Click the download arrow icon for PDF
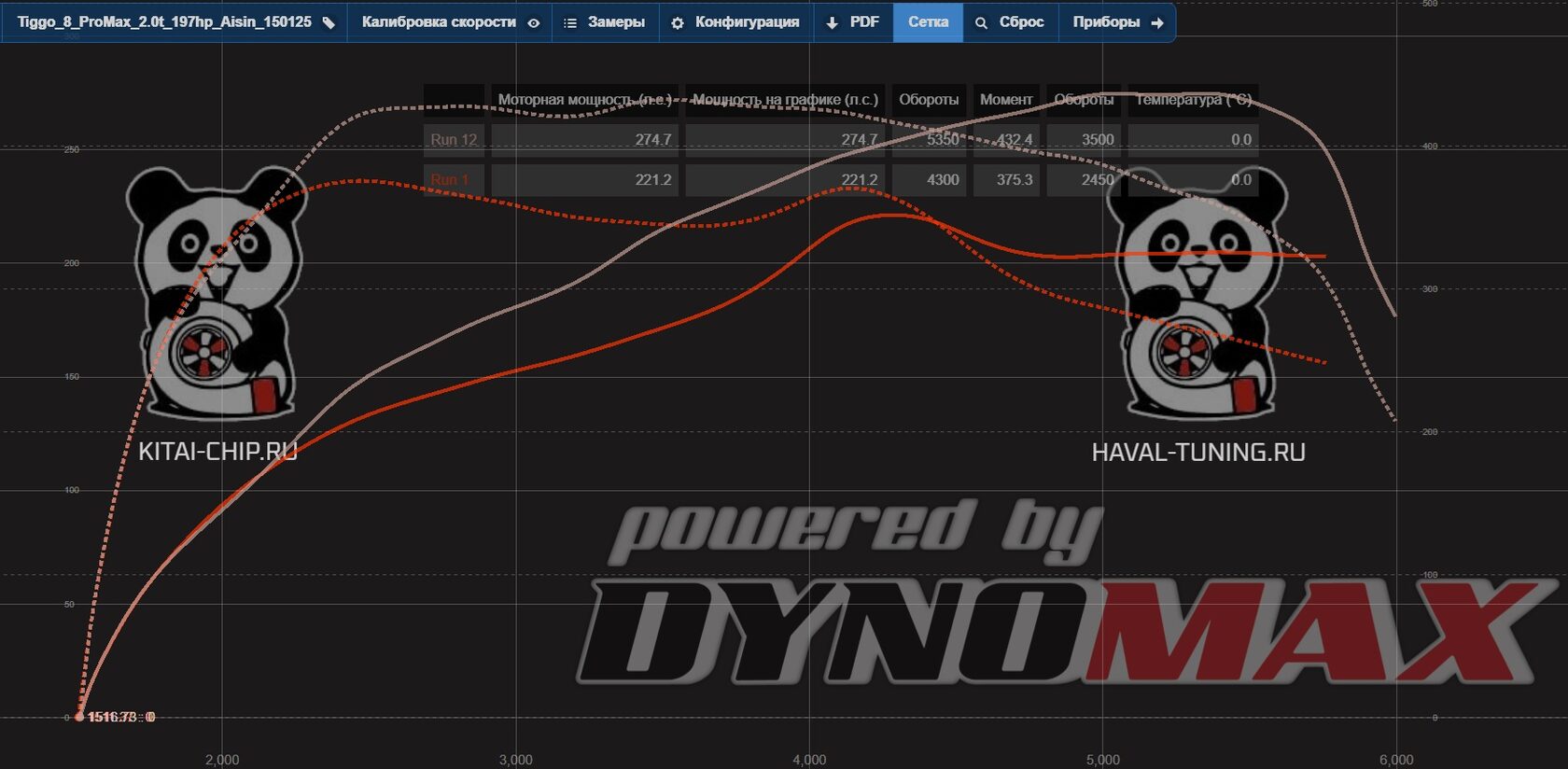This screenshot has width=1568, height=769. click(833, 22)
